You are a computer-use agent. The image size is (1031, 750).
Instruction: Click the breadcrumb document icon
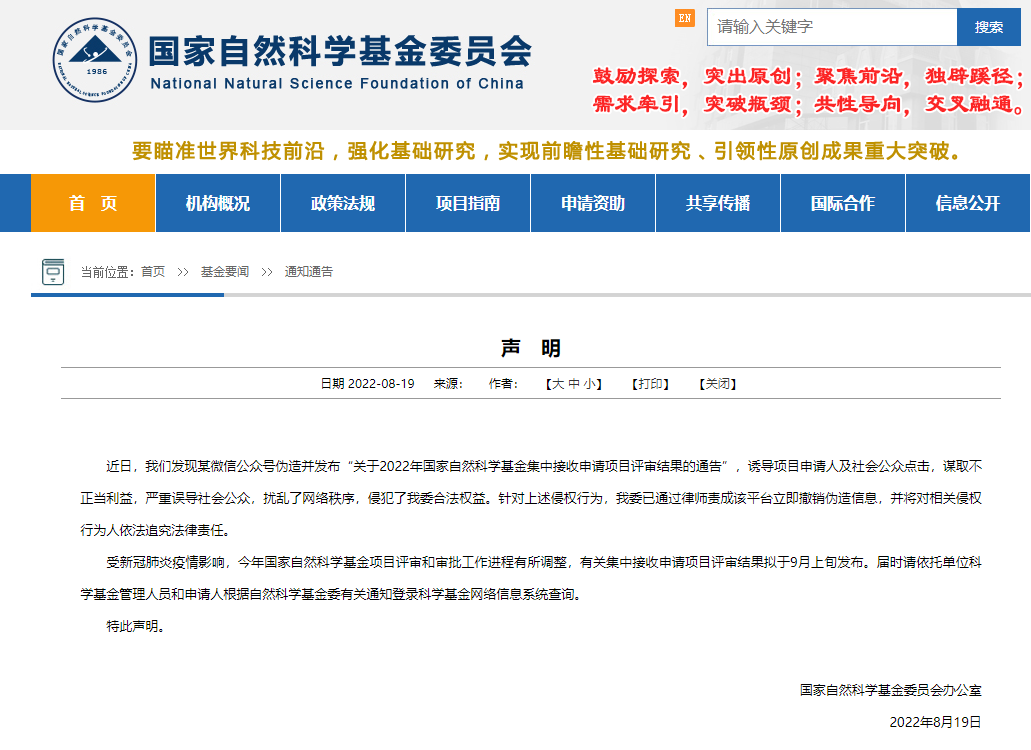53,272
